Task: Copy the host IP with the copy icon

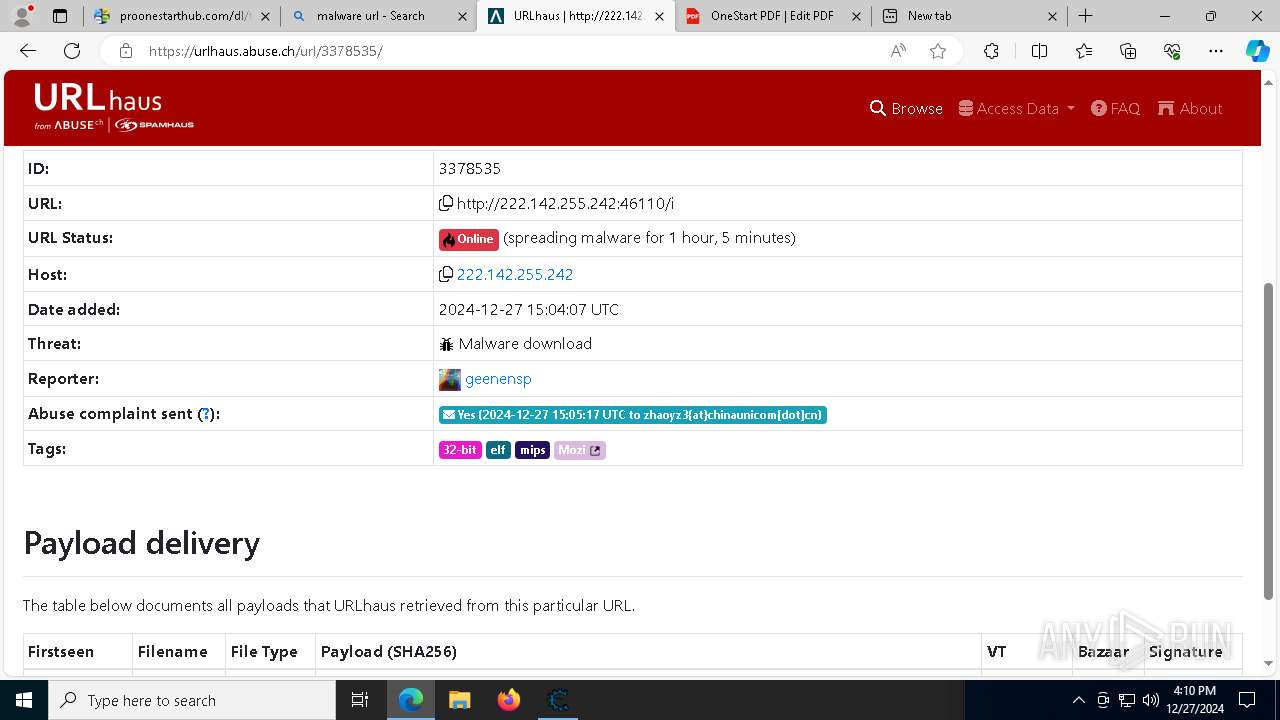Action: (x=446, y=274)
